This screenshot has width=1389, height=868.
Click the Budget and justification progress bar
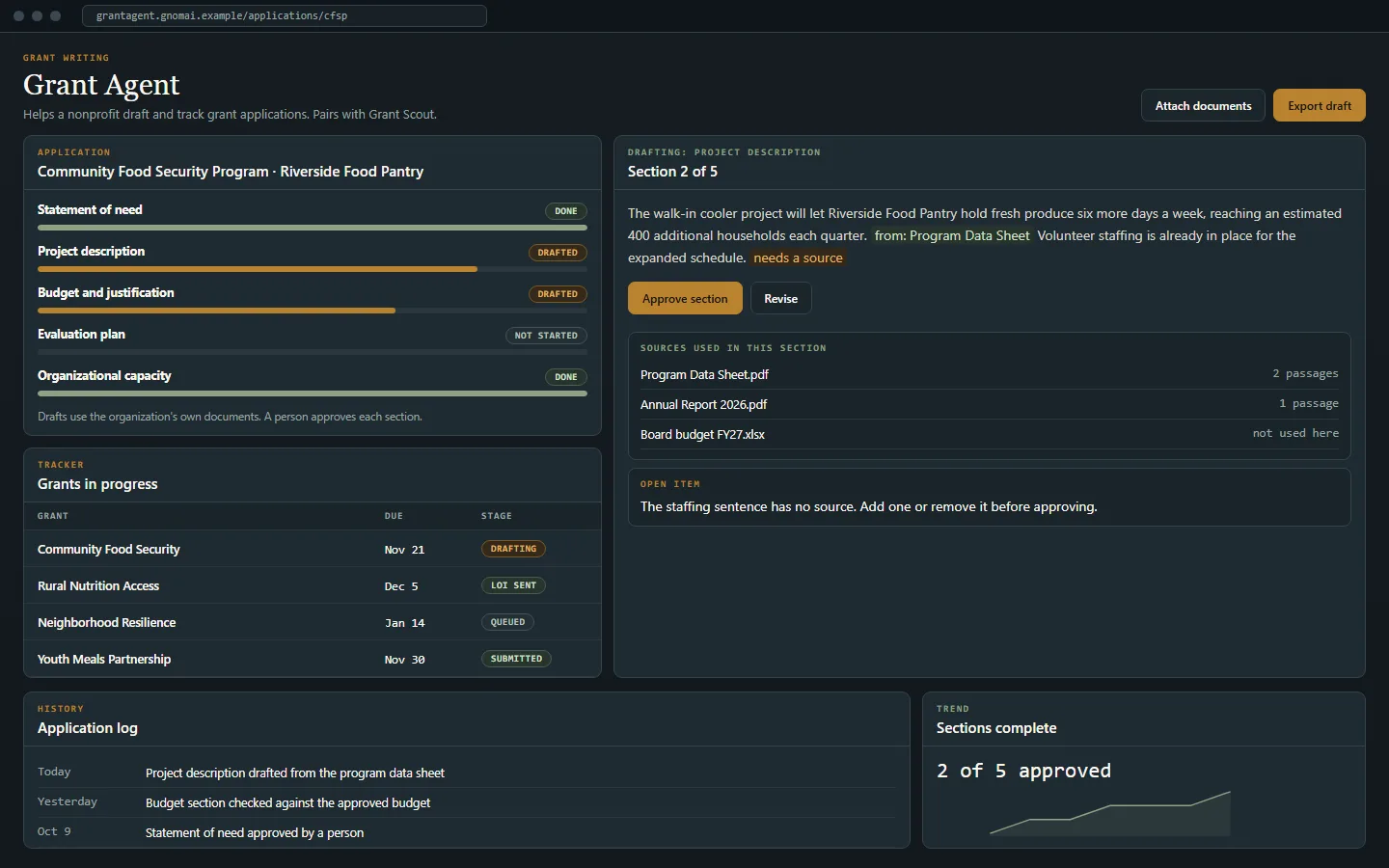[312, 311]
